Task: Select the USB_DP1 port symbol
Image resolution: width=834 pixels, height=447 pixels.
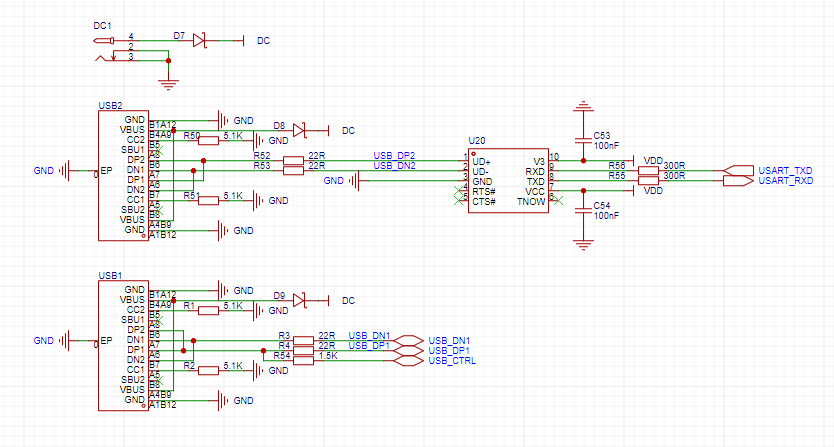Action: point(408,350)
